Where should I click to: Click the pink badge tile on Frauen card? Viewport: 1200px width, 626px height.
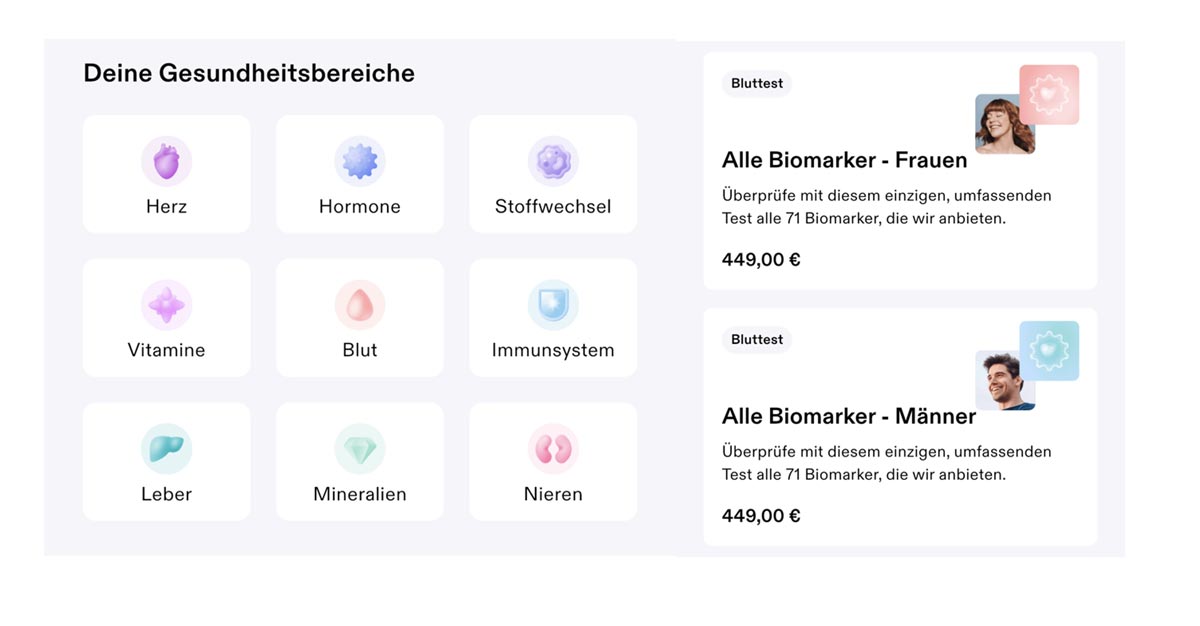(x=1052, y=92)
